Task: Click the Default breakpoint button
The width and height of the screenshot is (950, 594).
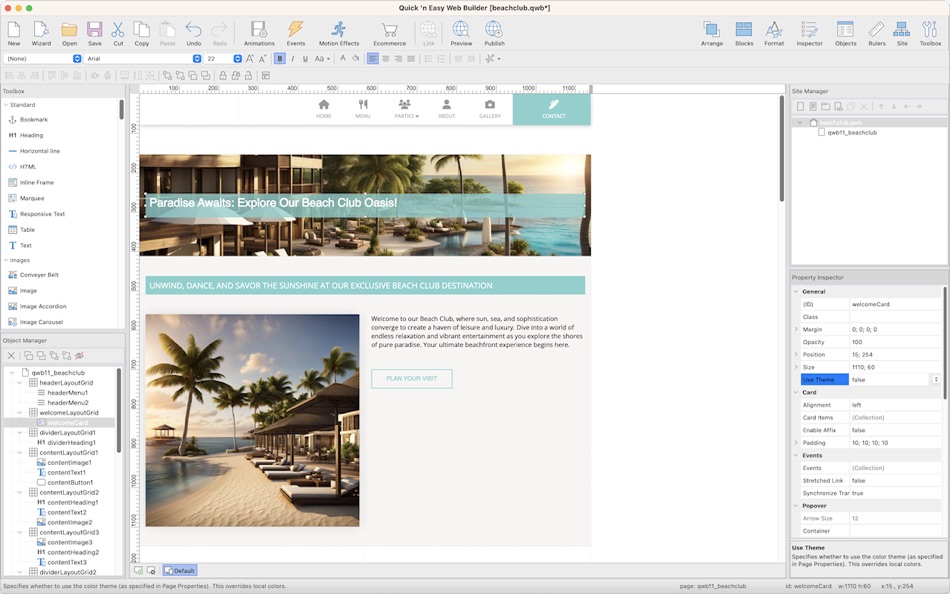Action: (x=180, y=570)
